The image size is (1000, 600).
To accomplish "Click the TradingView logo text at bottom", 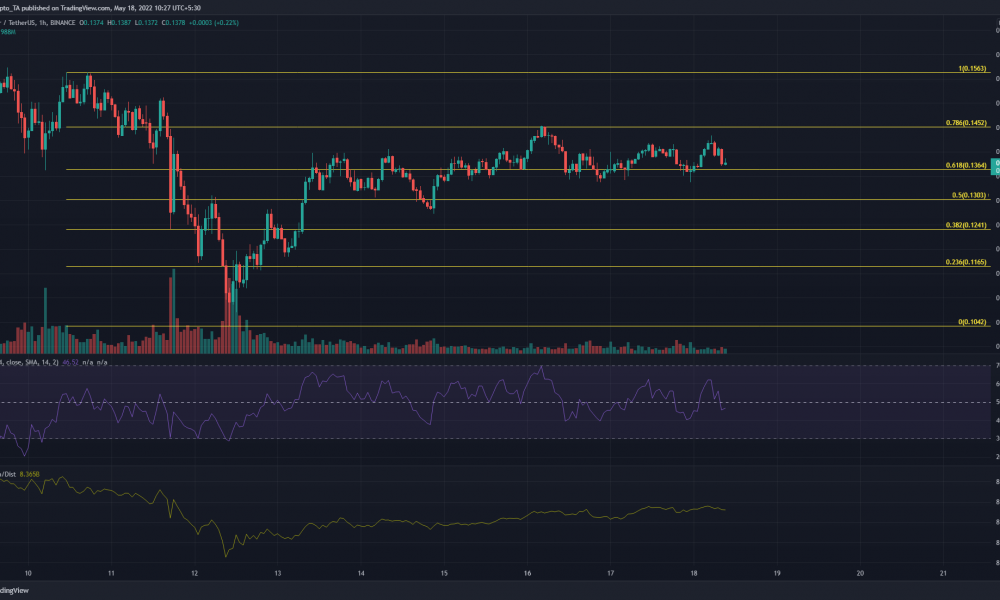I will (14, 590).
